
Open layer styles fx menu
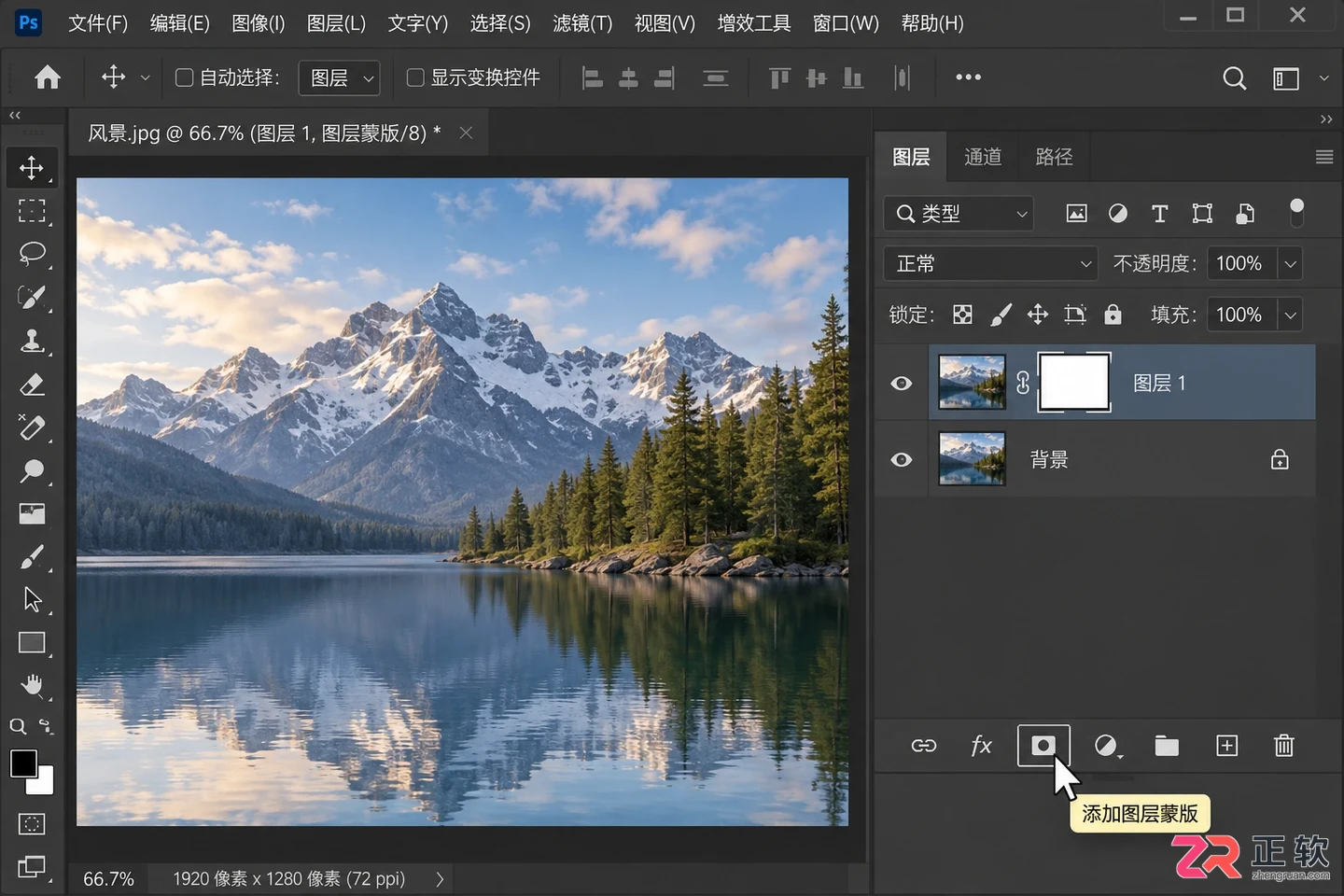(981, 746)
